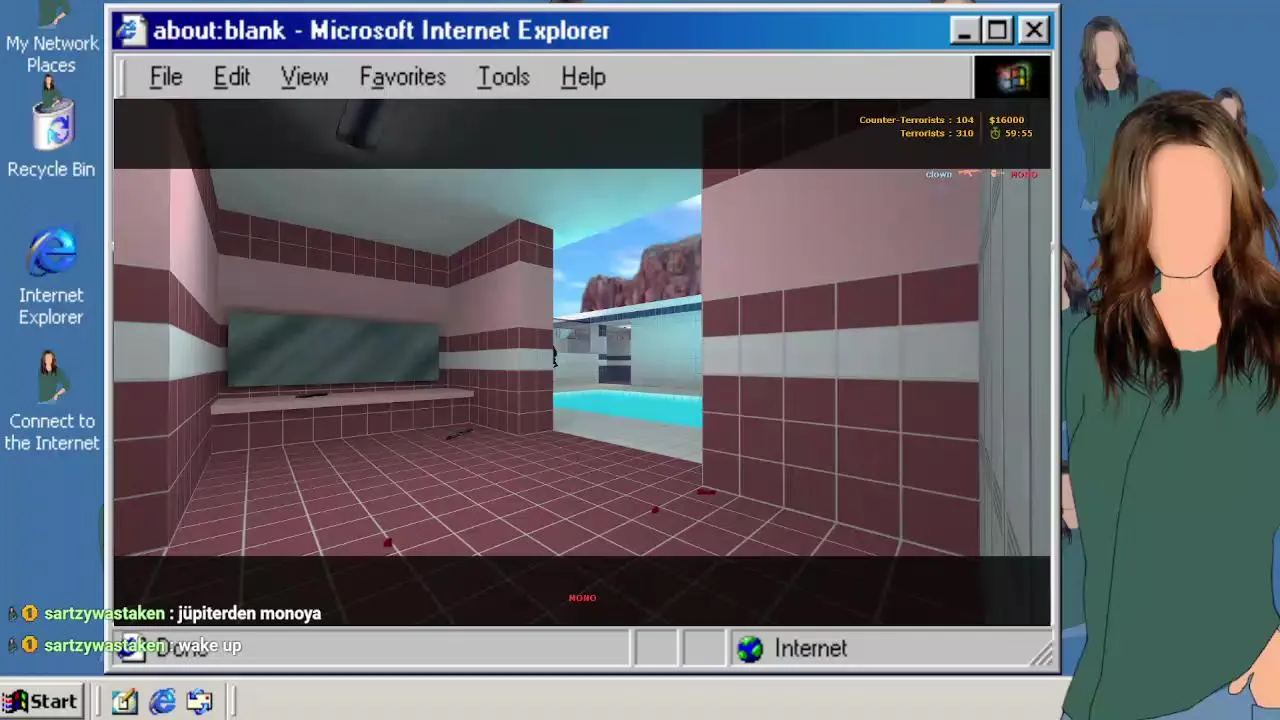
Task: Open the File menu
Action: tap(166, 77)
